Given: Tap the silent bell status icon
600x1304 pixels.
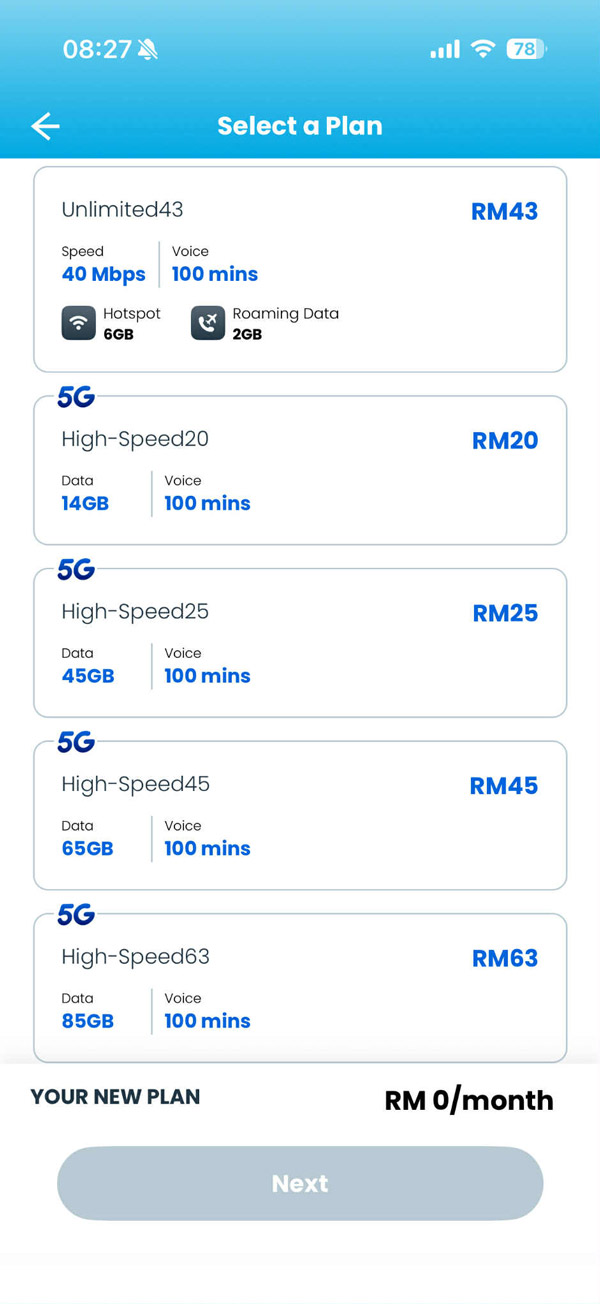Looking at the screenshot, I should [x=148, y=49].
